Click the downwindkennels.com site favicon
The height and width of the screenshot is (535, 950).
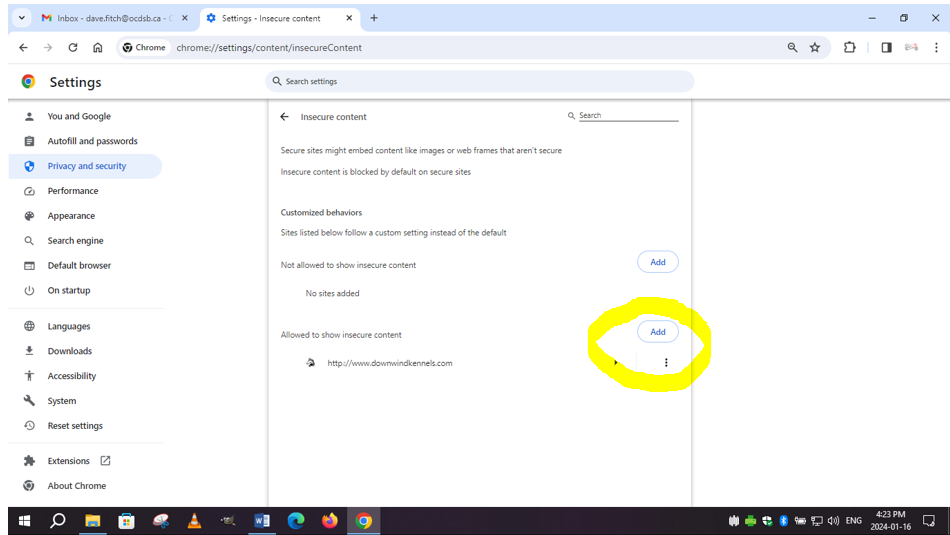point(310,362)
